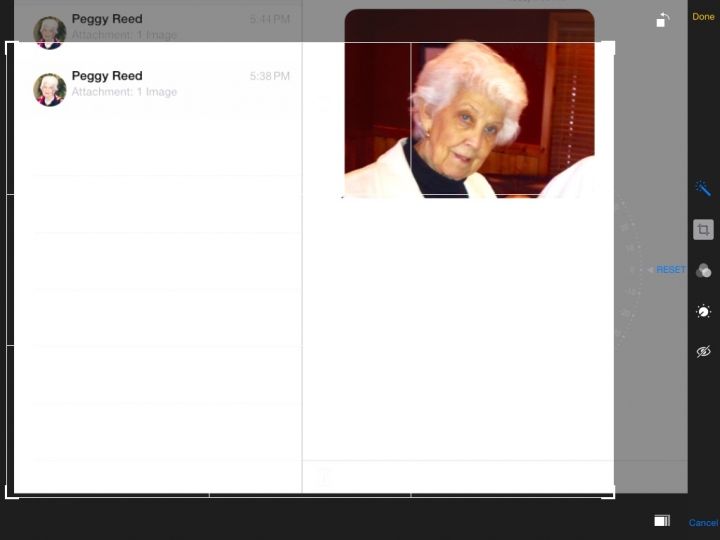This screenshot has height=540, width=720.
Task: Click 'Attachment: 1 Image' under 5:38 message
Action: (x=124, y=92)
